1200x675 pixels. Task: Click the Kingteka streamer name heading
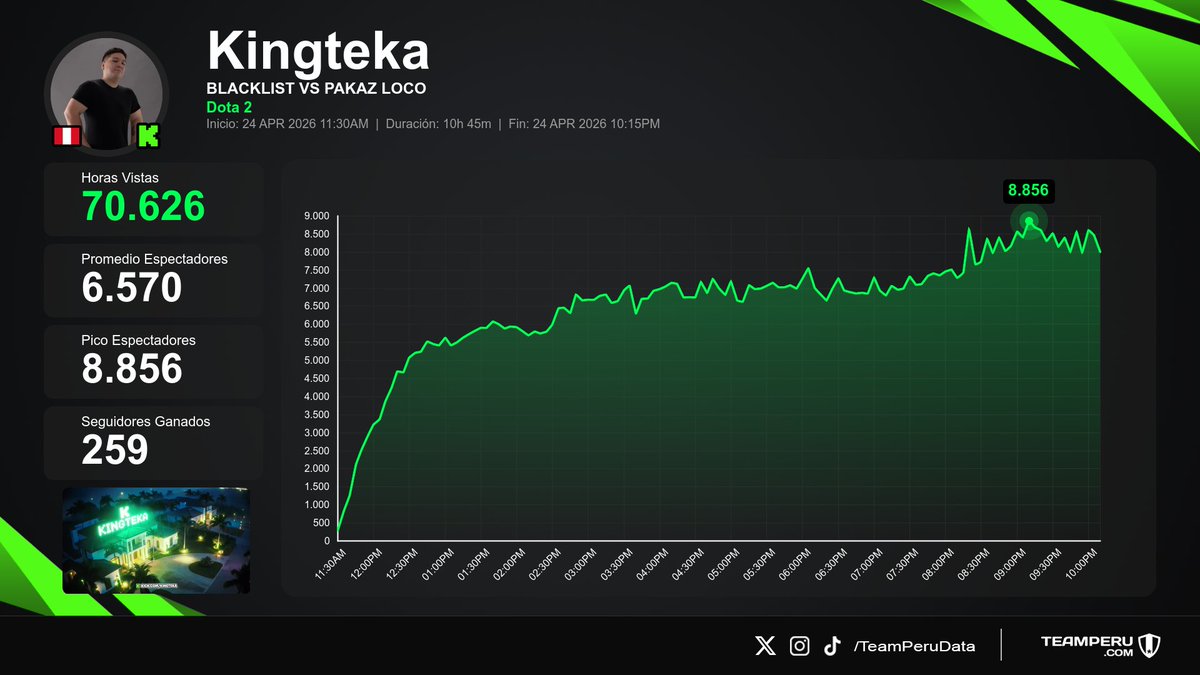tap(318, 51)
